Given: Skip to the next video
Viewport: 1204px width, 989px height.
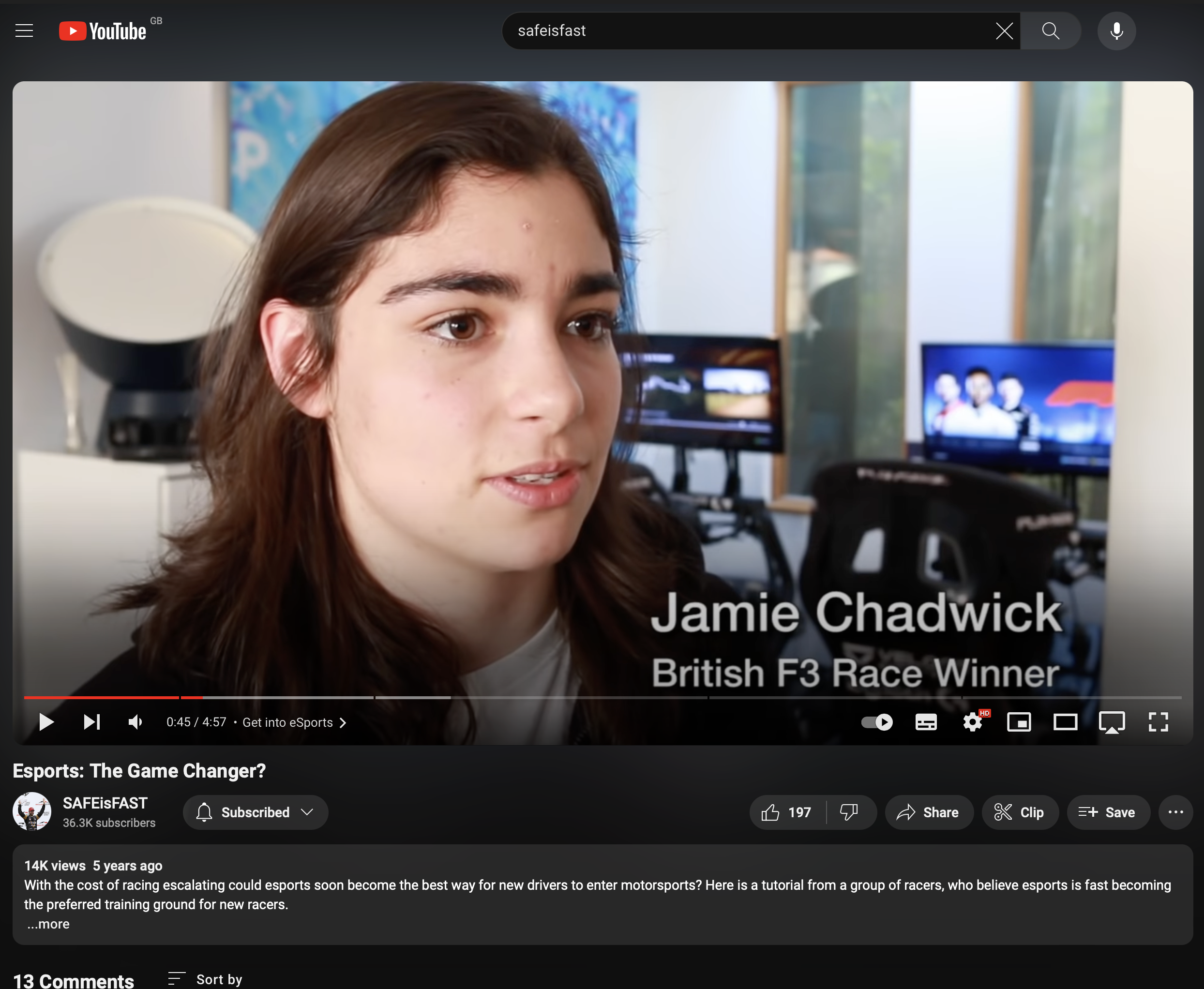Looking at the screenshot, I should pos(92,722).
